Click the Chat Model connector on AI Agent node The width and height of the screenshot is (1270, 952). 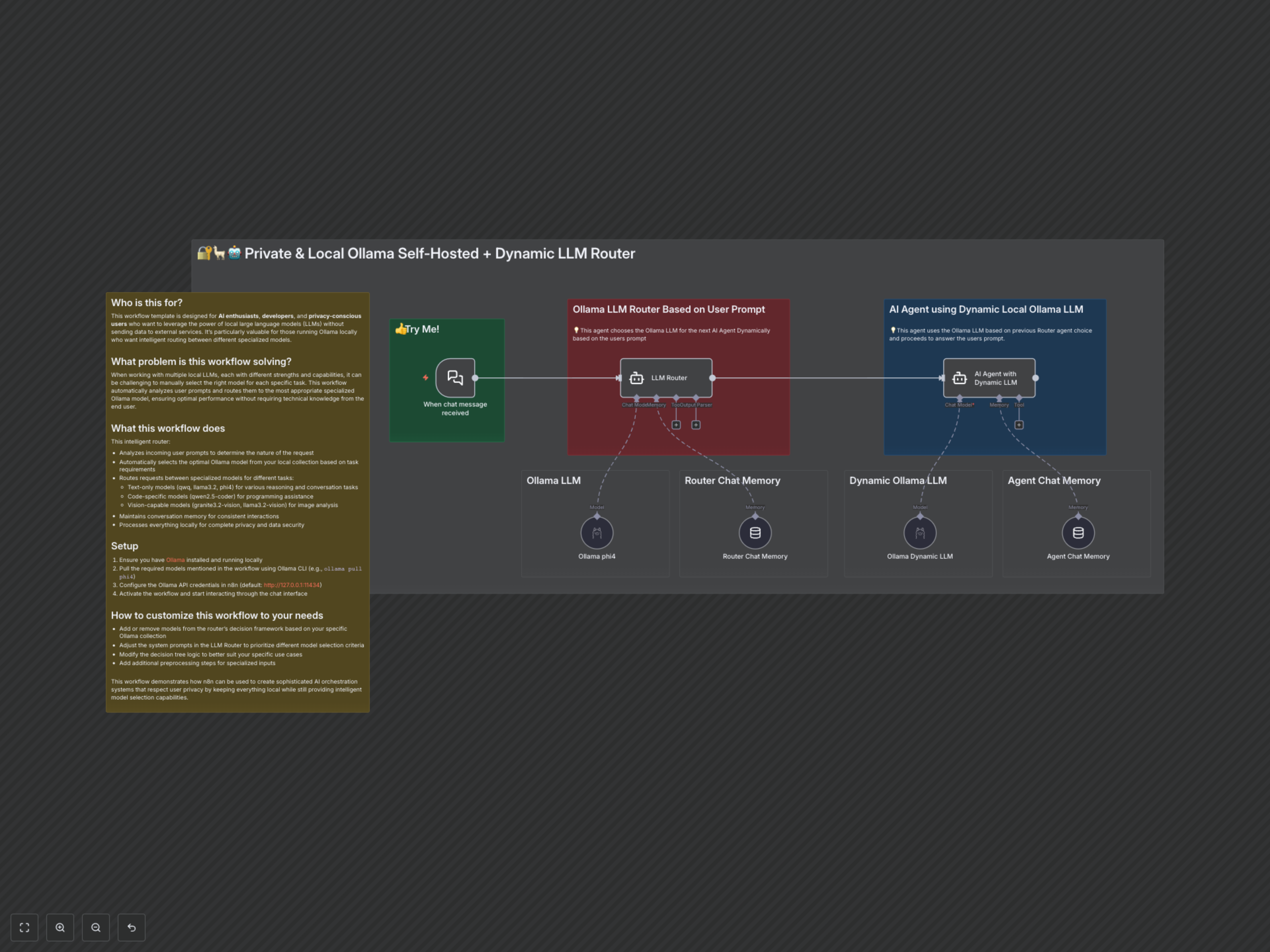pyautogui.click(x=959, y=398)
